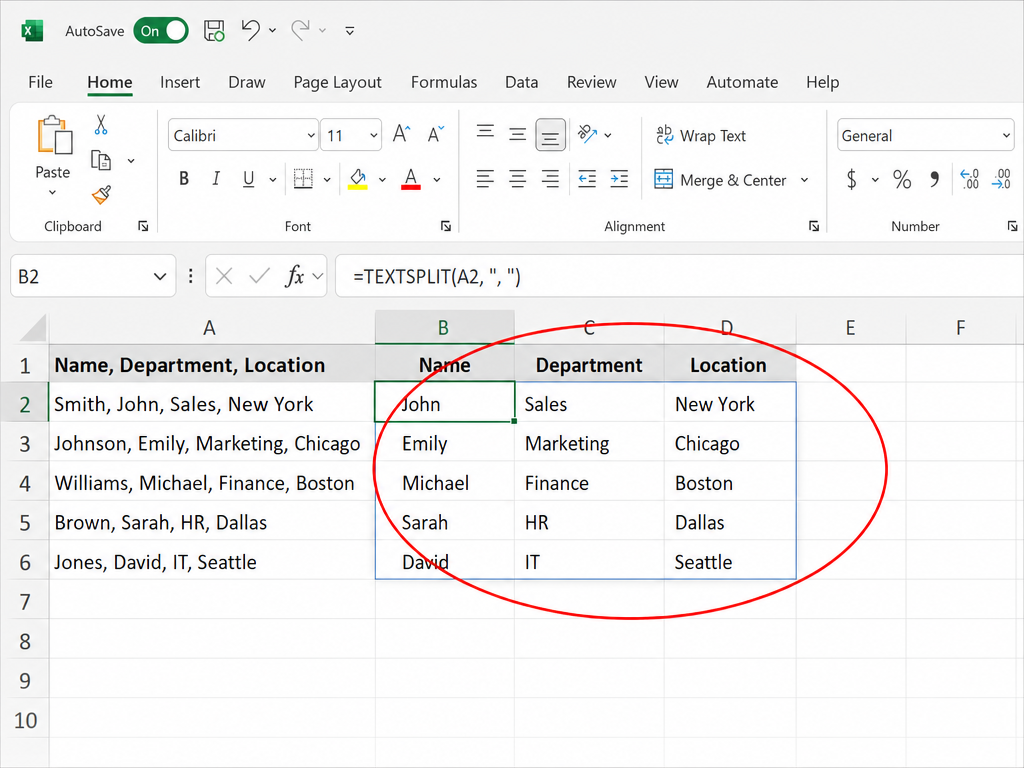Click the Accounting dollar format icon

tap(852, 179)
